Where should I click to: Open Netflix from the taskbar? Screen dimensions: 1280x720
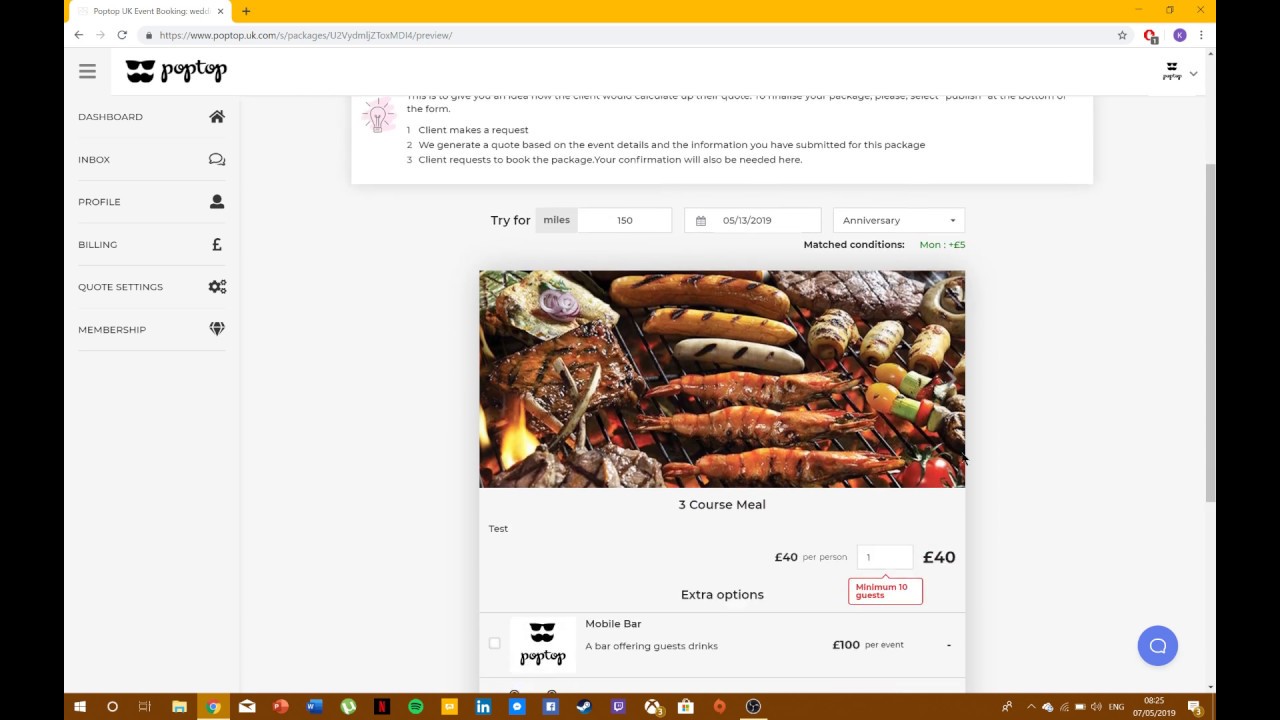382,707
